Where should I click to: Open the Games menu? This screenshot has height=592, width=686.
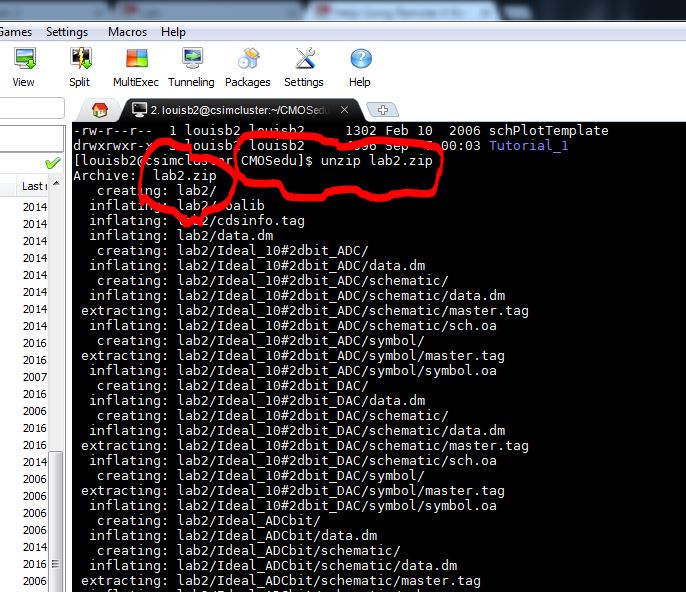15,32
